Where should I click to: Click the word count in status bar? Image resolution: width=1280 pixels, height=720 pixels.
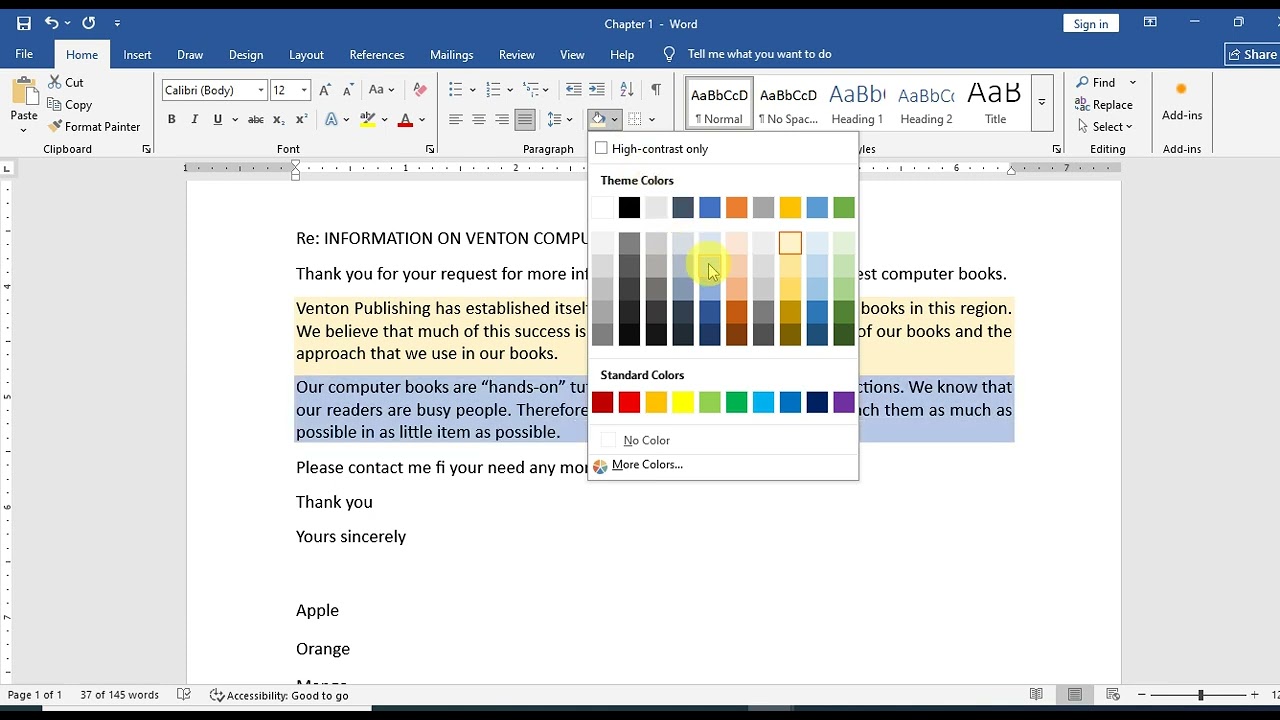click(119, 695)
